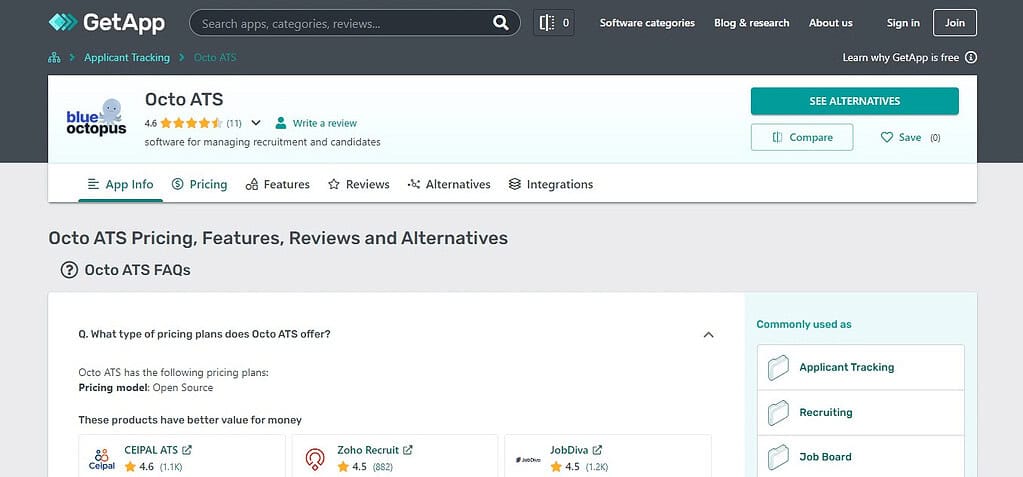Click the search magnifier icon
1023x477 pixels.
click(500, 23)
